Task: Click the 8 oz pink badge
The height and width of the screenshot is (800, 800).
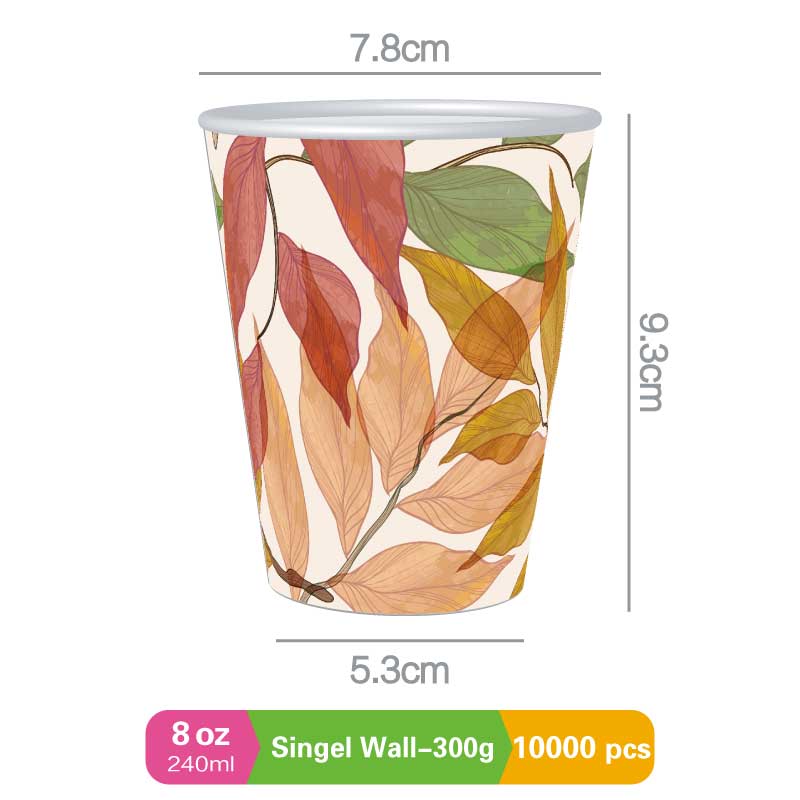Action: tap(200, 746)
